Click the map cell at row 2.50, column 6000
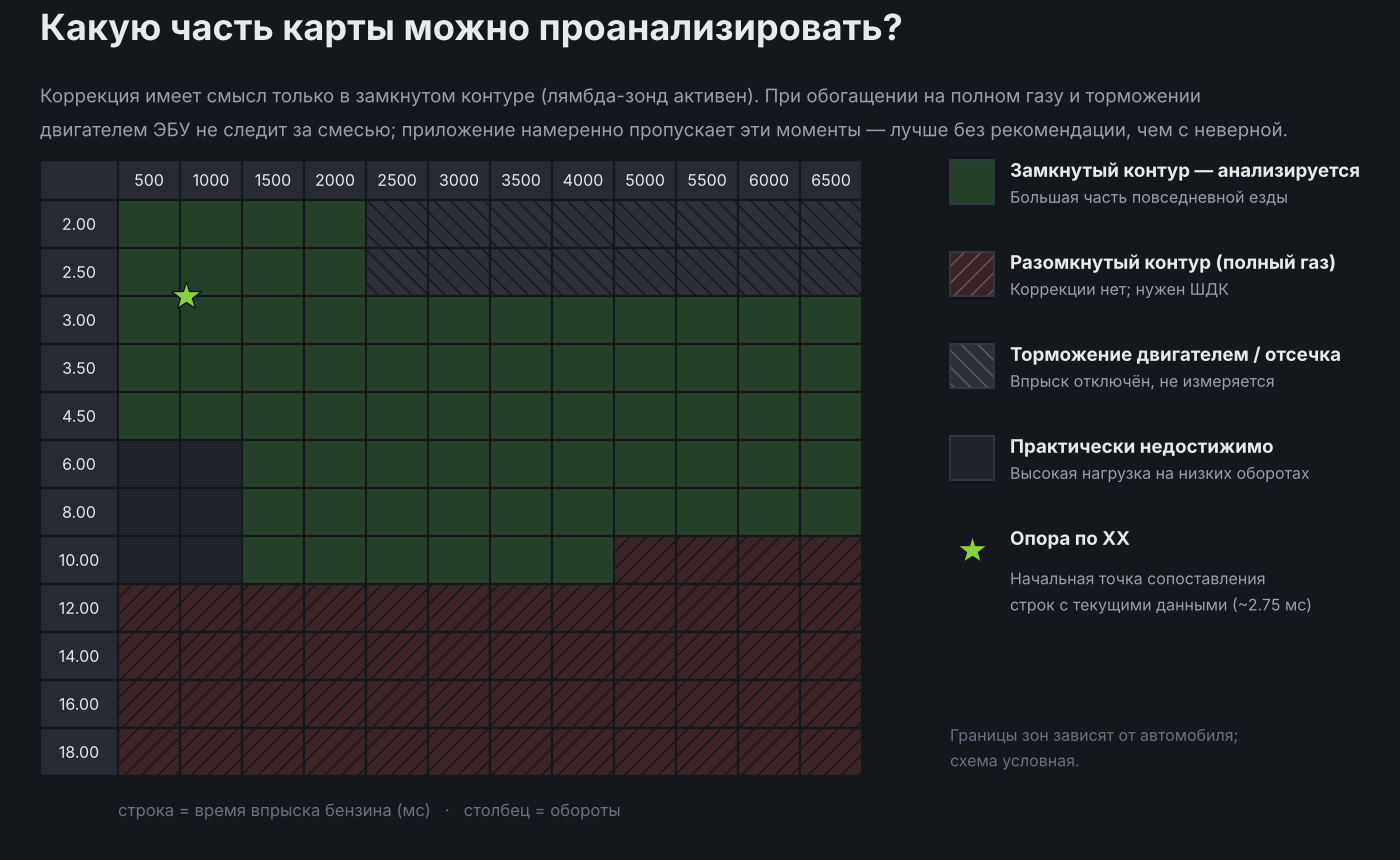The width and height of the screenshot is (1400, 860). [x=769, y=272]
